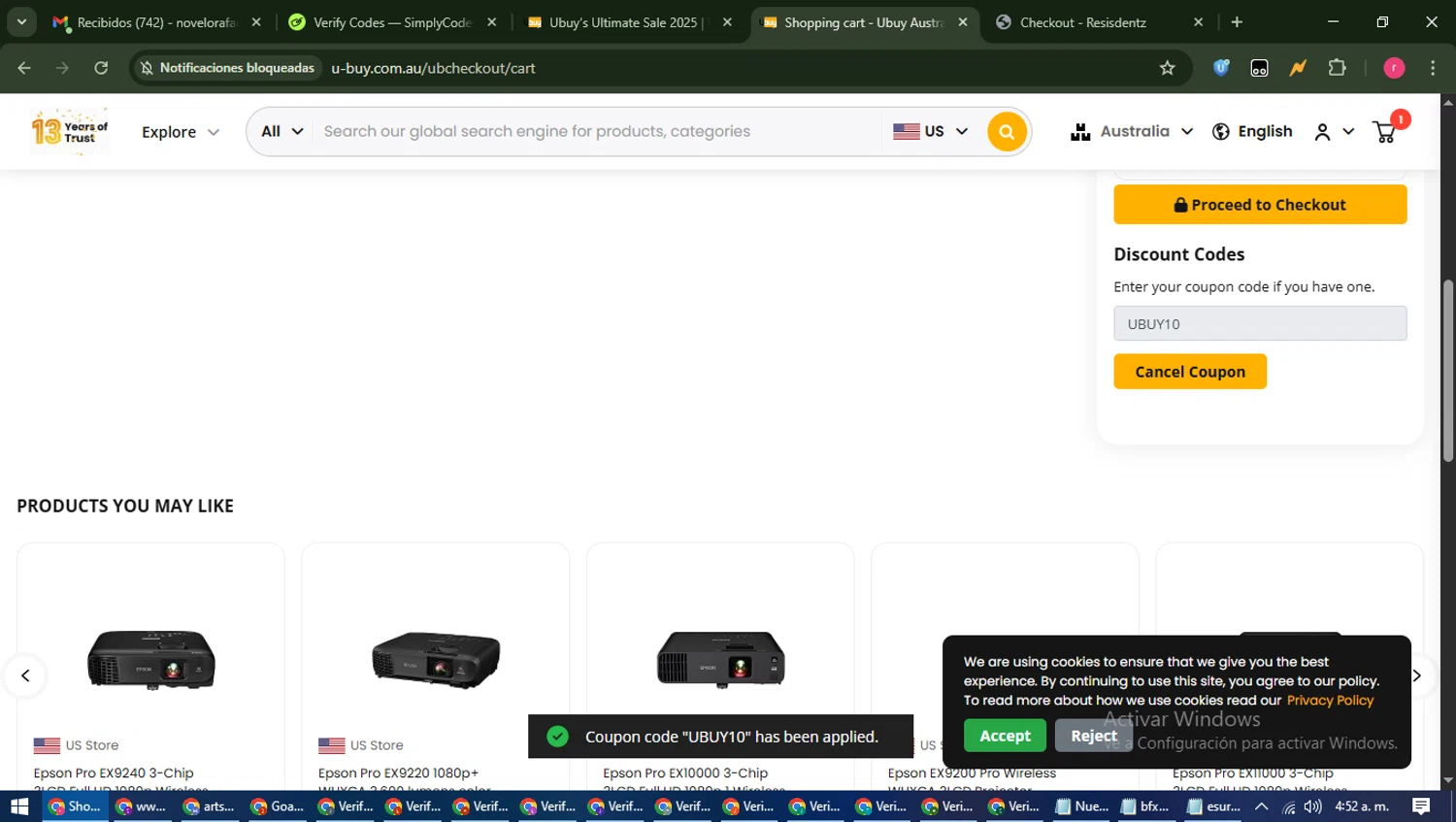Switch to Verify Codes — SimplyCodes tab
The height and width of the screenshot is (822, 1456).
tap(392, 22)
